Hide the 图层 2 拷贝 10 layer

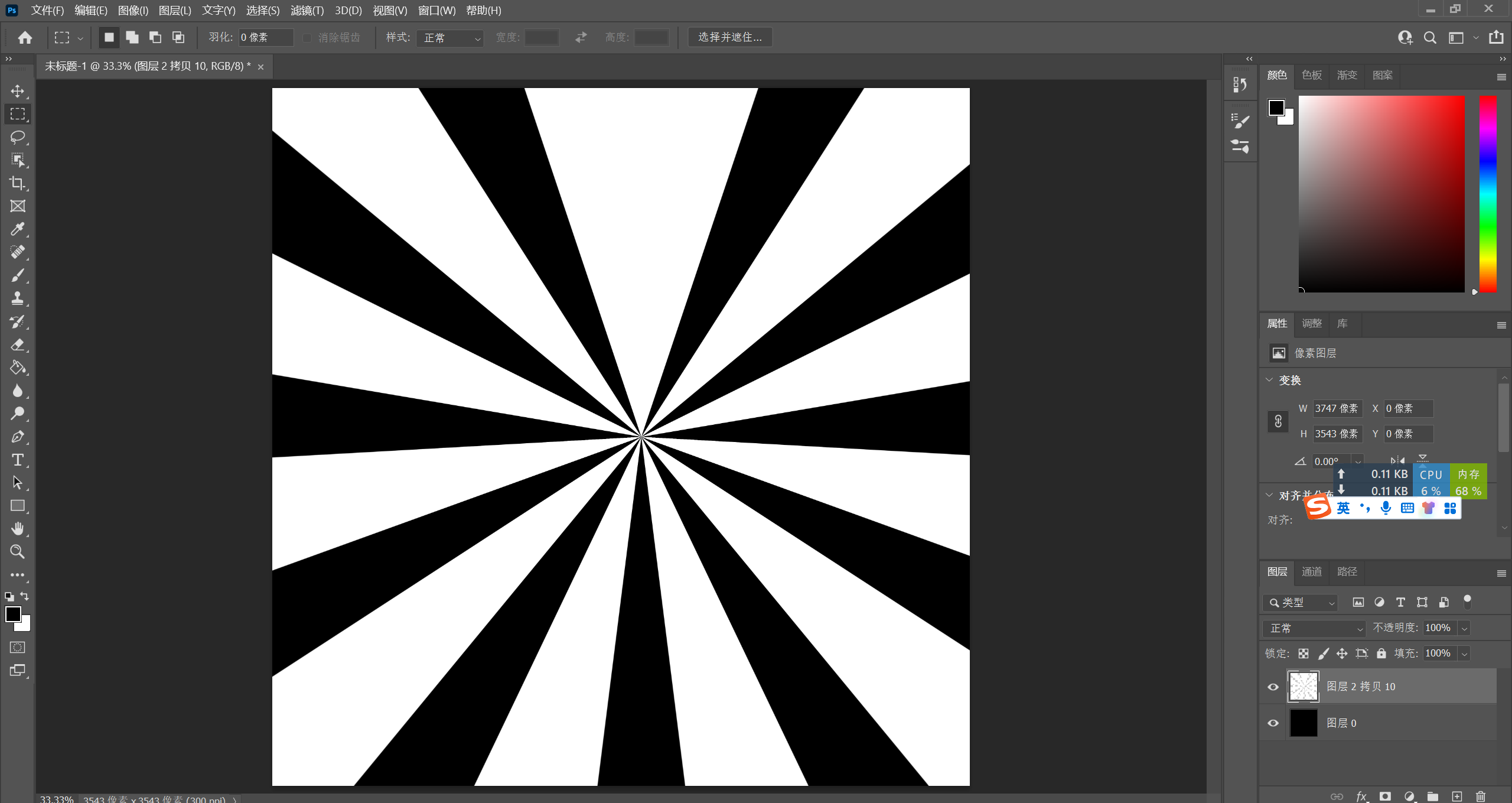(x=1273, y=687)
